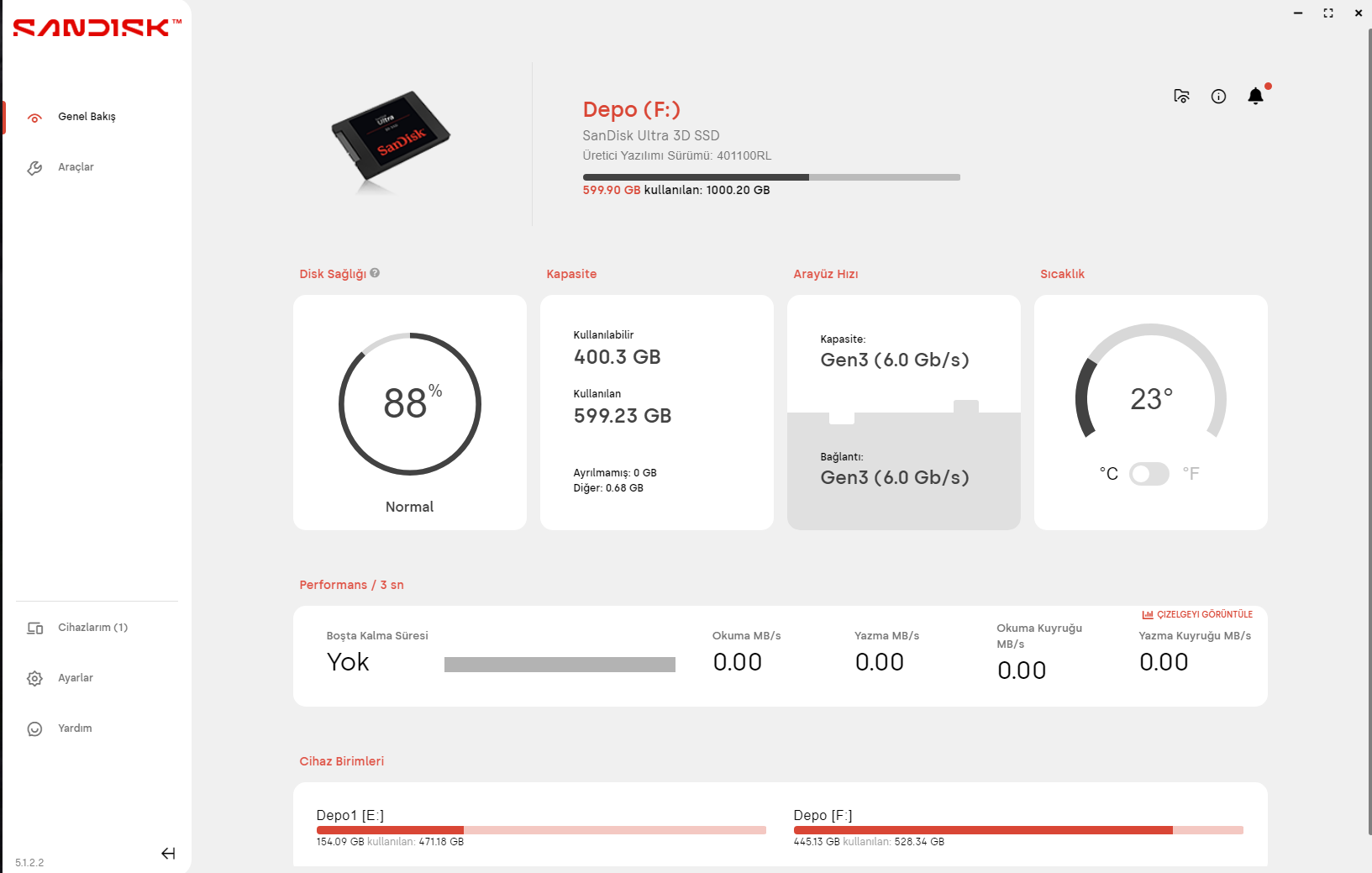Screen dimensions: 1372x873
Task: Click the 400.3 GB available value
Action: click(618, 357)
